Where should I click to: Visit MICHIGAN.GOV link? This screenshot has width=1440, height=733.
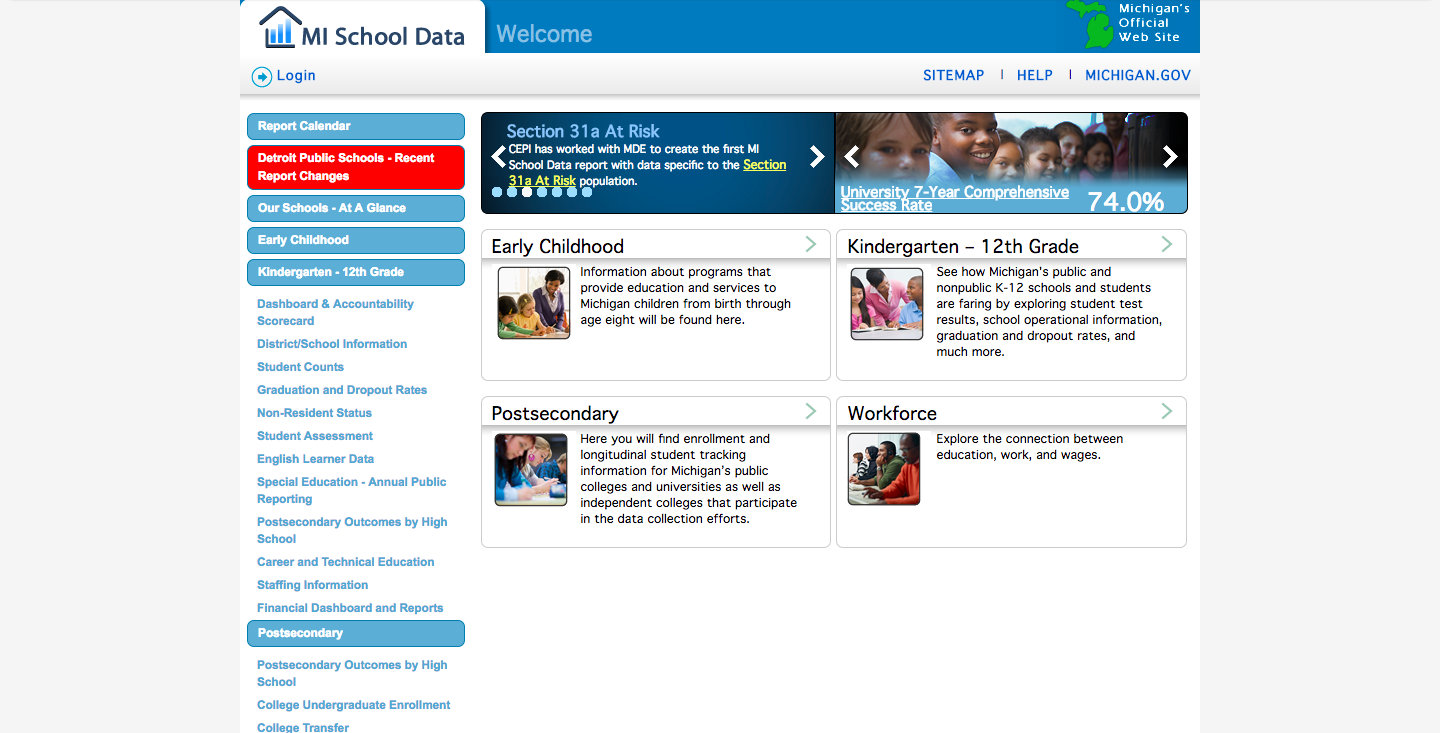(x=1138, y=75)
